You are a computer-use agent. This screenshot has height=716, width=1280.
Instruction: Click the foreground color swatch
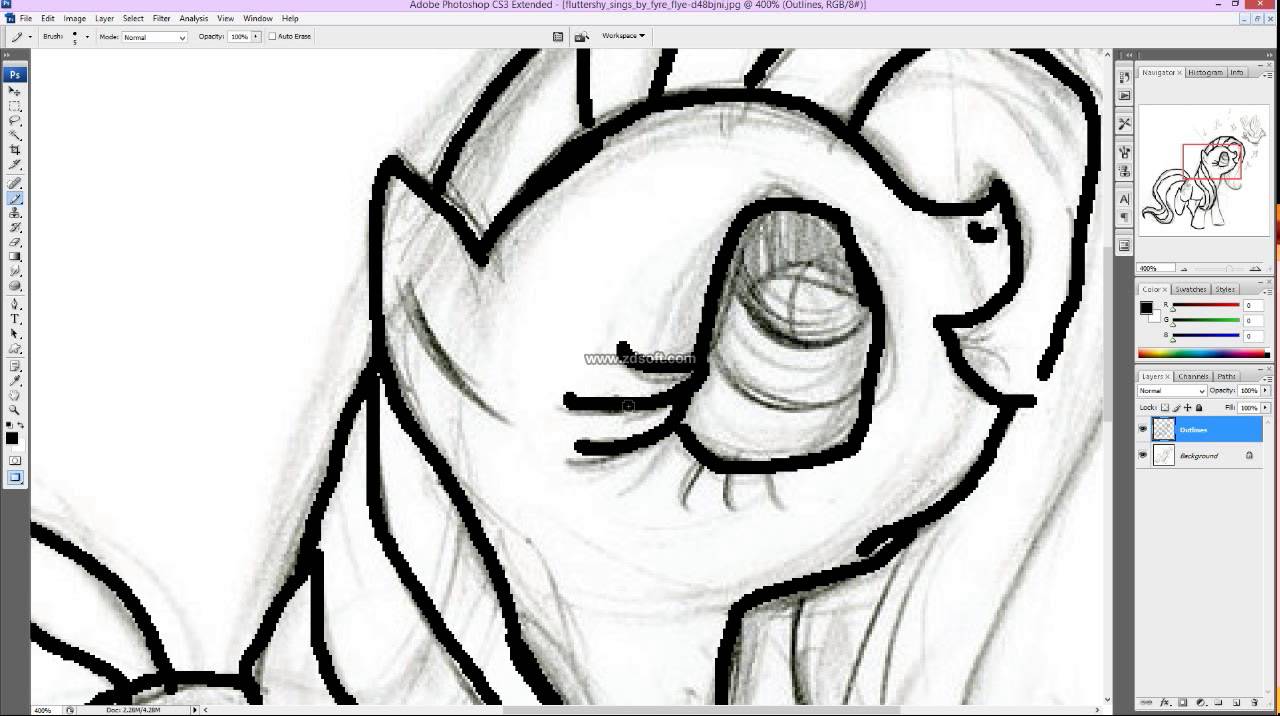pyautogui.click(x=14, y=437)
